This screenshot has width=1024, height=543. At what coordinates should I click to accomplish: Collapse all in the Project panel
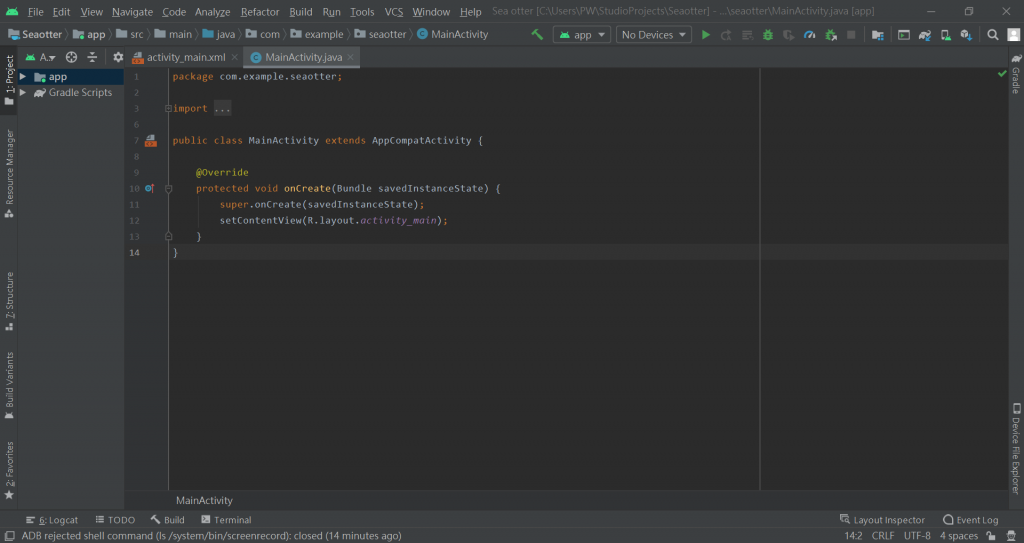92,58
